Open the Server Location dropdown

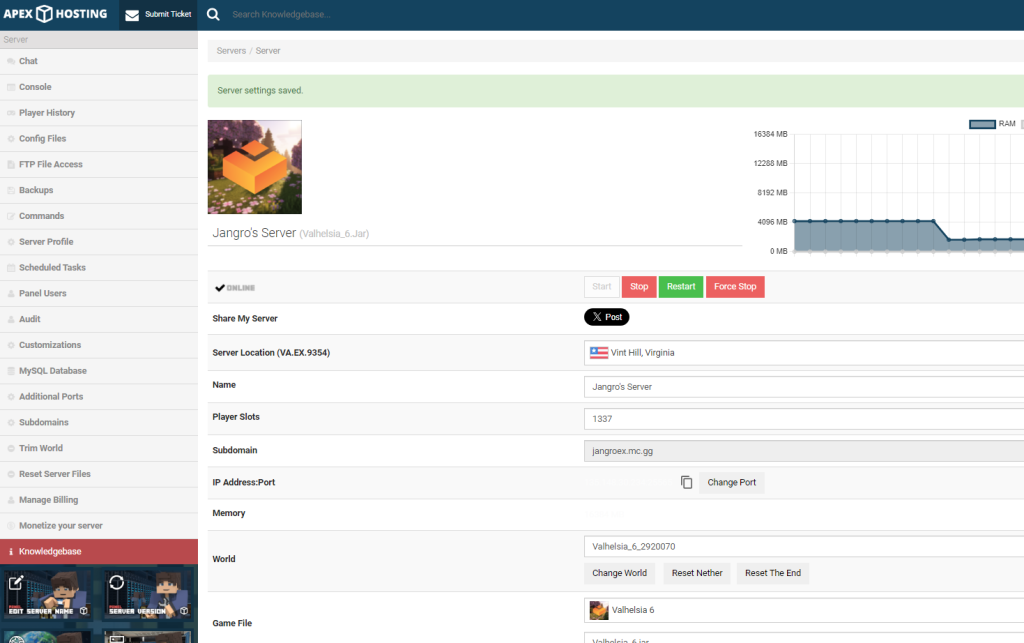pos(804,353)
